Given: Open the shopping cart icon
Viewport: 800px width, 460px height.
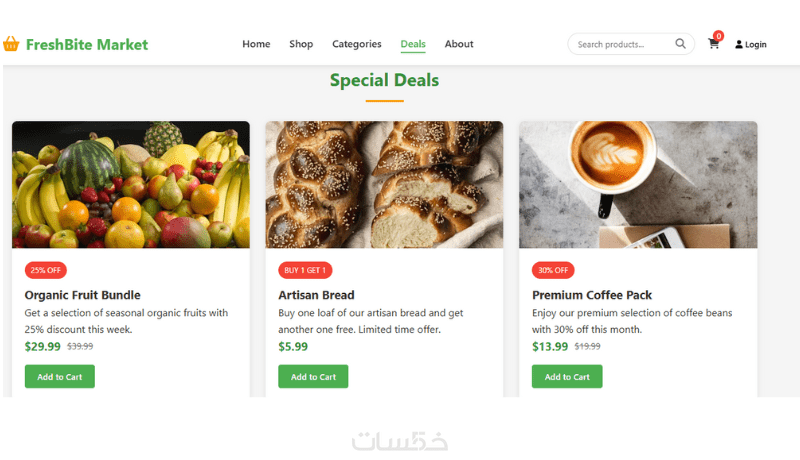Looking at the screenshot, I should [x=713, y=44].
